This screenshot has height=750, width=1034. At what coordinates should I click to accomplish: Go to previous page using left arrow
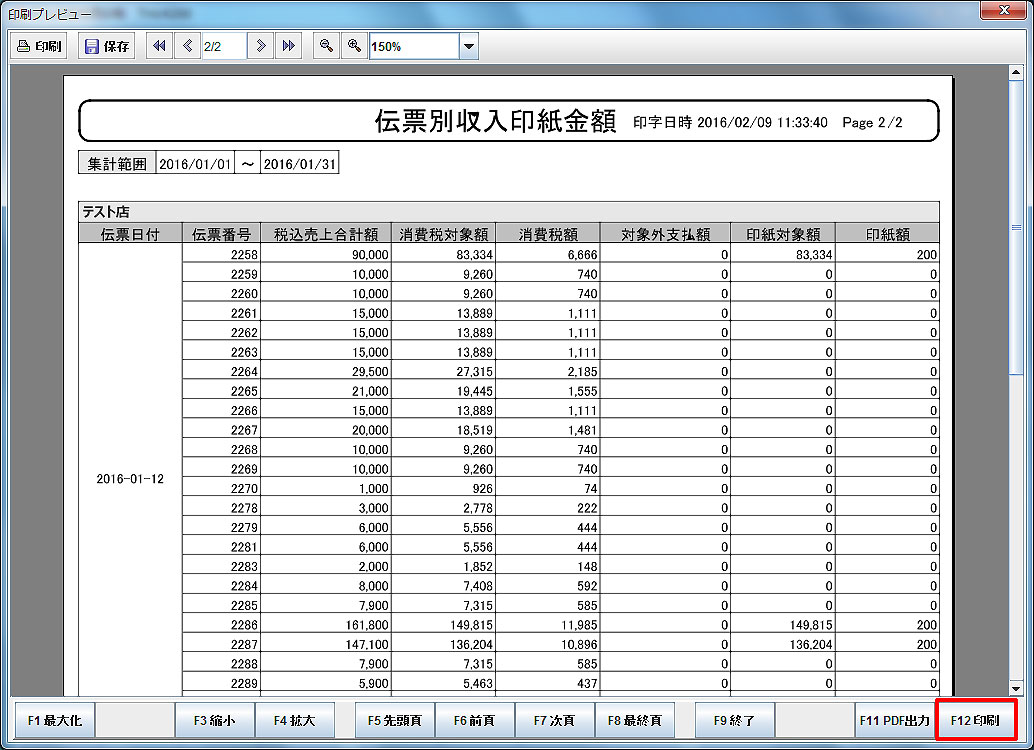click(x=187, y=46)
